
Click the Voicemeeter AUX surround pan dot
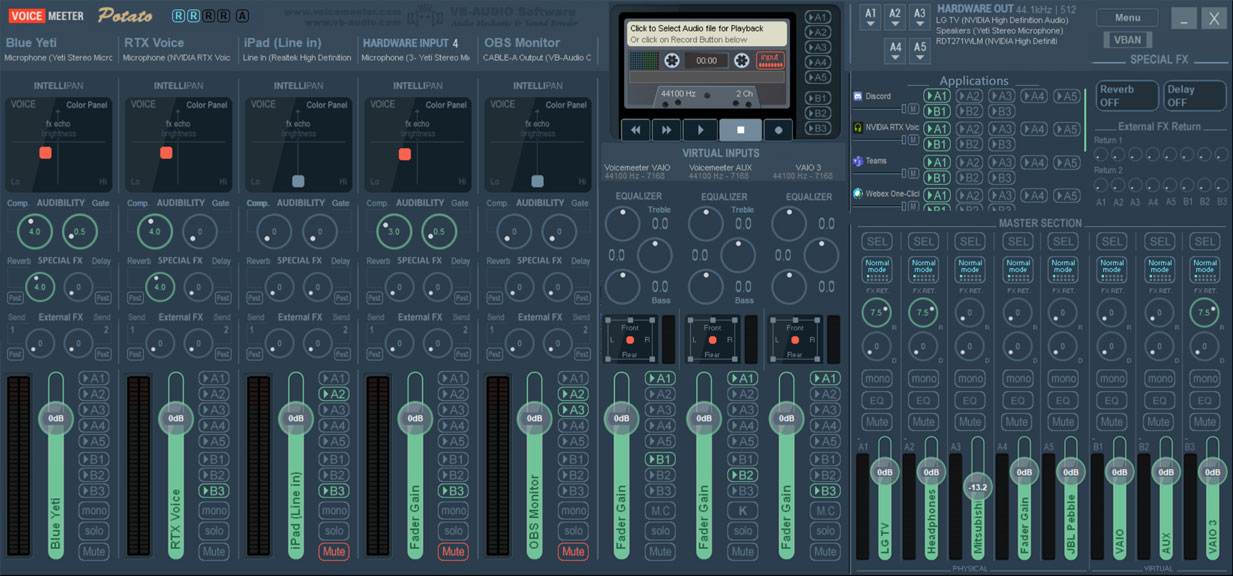coord(712,340)
